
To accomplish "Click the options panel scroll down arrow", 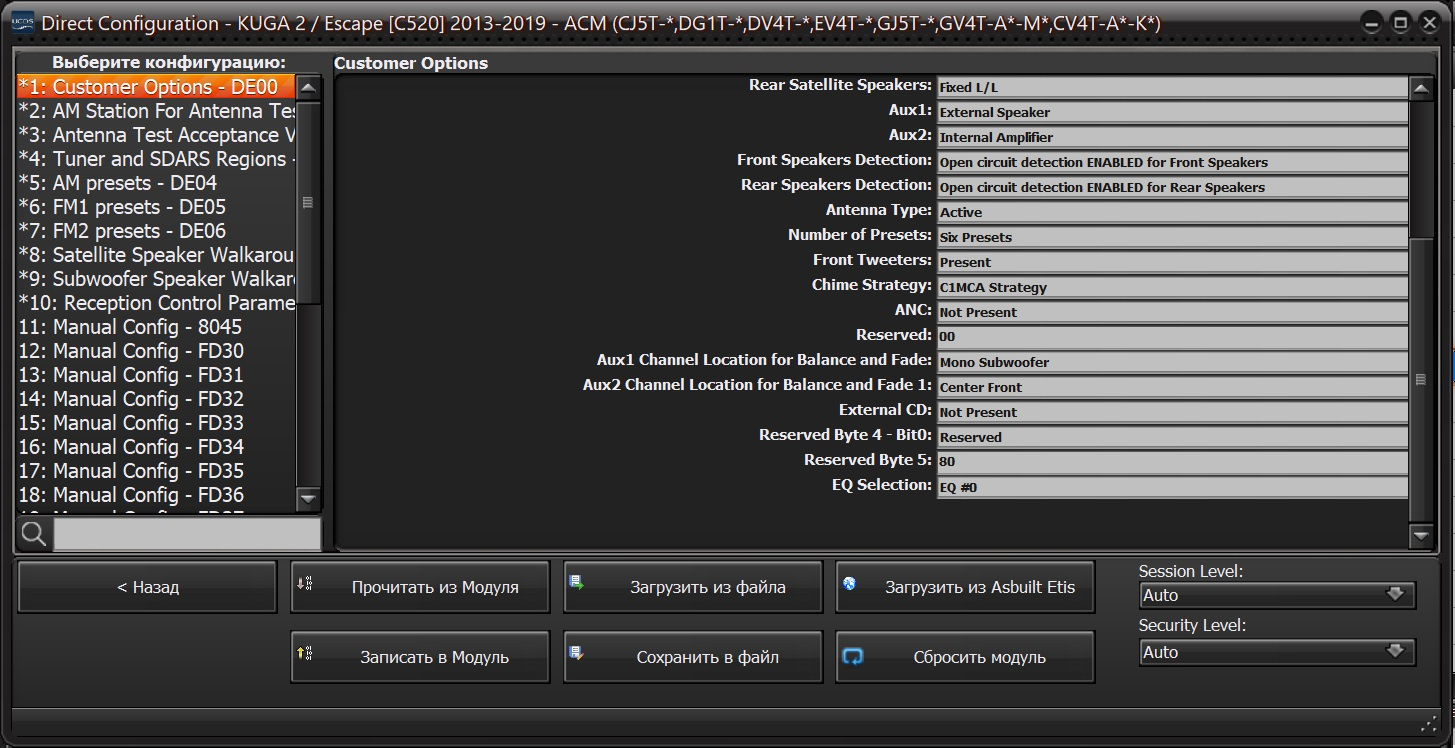I will tap(1421, 537).
